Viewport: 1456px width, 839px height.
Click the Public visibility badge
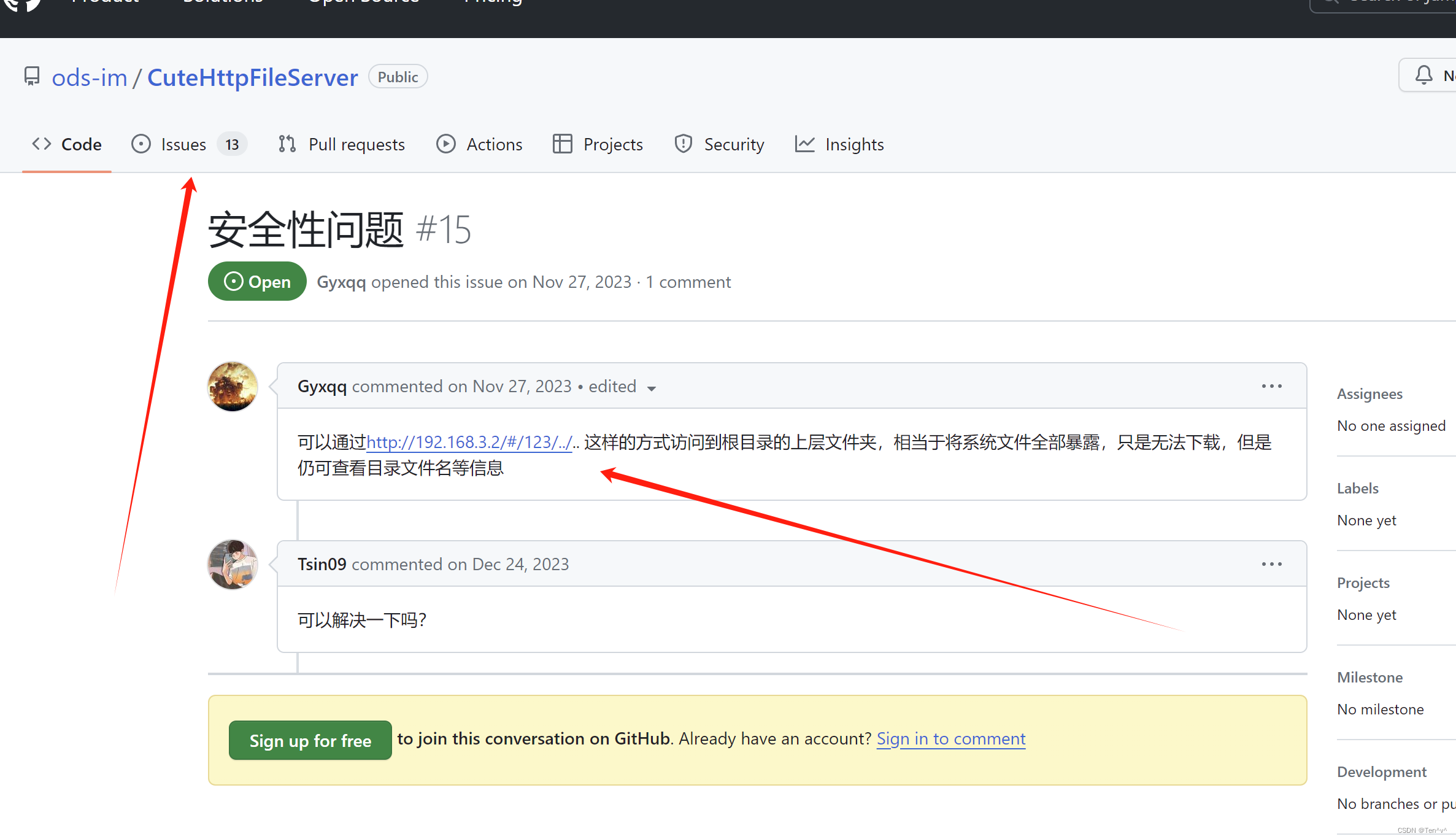[x=398, y=77]
